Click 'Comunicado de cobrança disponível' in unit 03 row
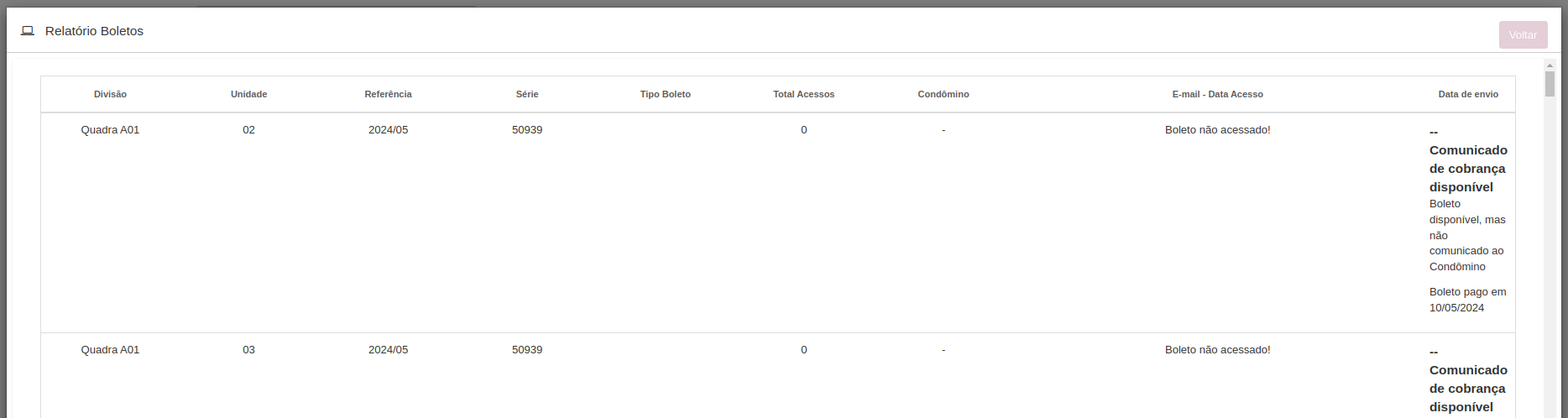The width and height of the screenshot is (1568, 418). 1468,389
